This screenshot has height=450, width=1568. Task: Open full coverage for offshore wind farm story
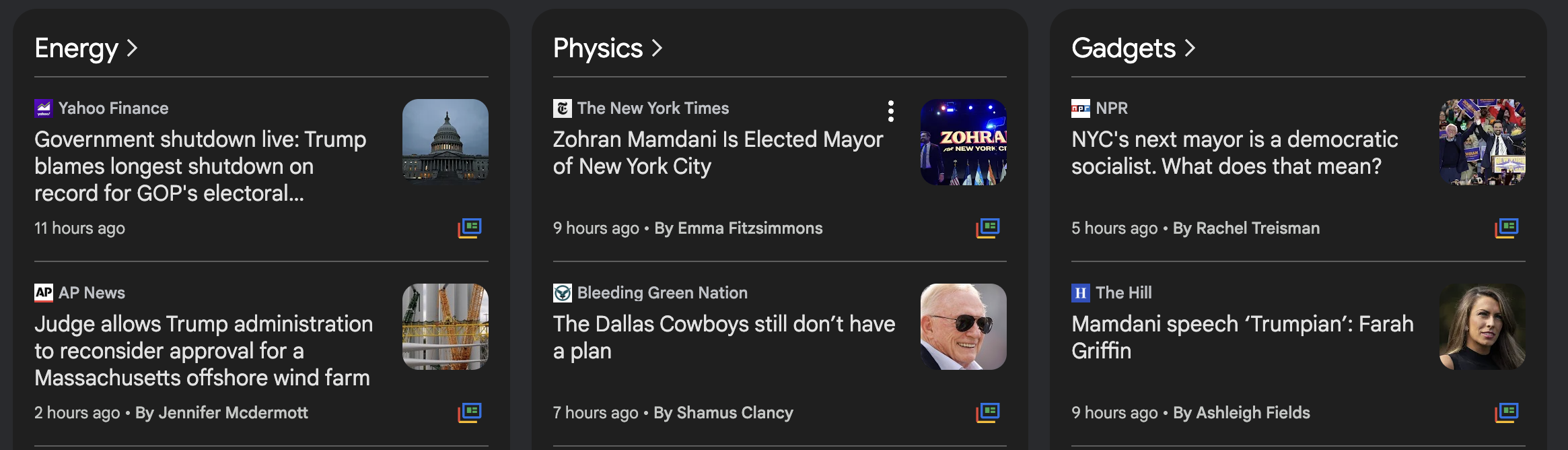pyautogui.click(x=470, y=412)
